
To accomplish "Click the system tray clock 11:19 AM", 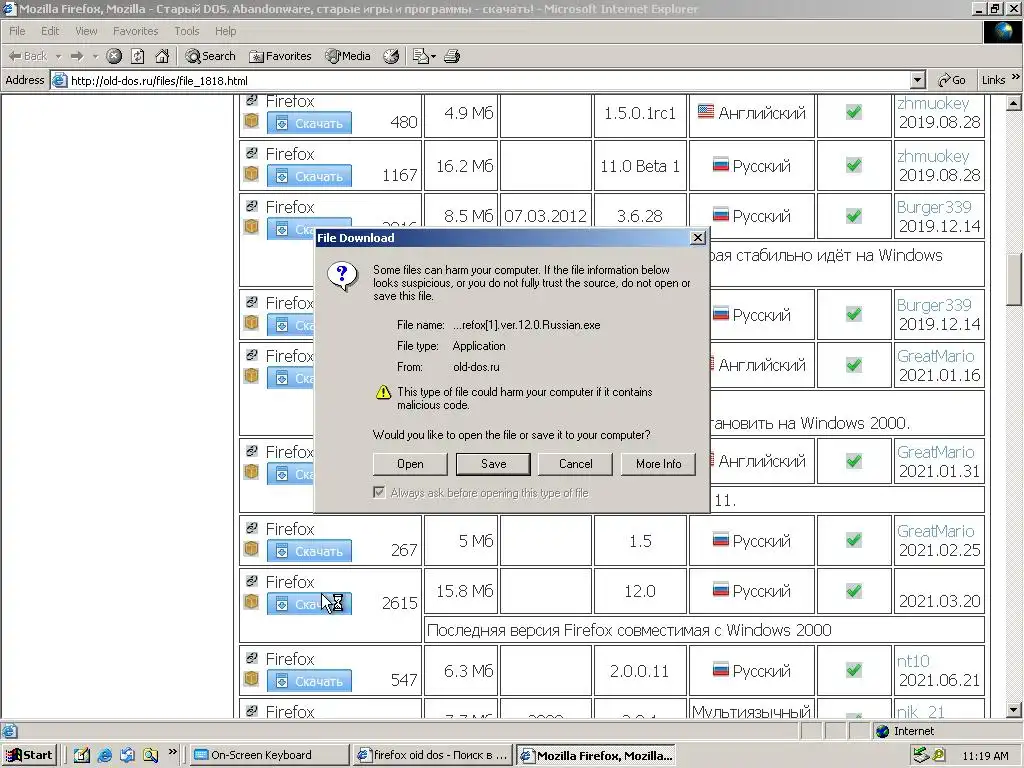I will (x=985, y=756).
